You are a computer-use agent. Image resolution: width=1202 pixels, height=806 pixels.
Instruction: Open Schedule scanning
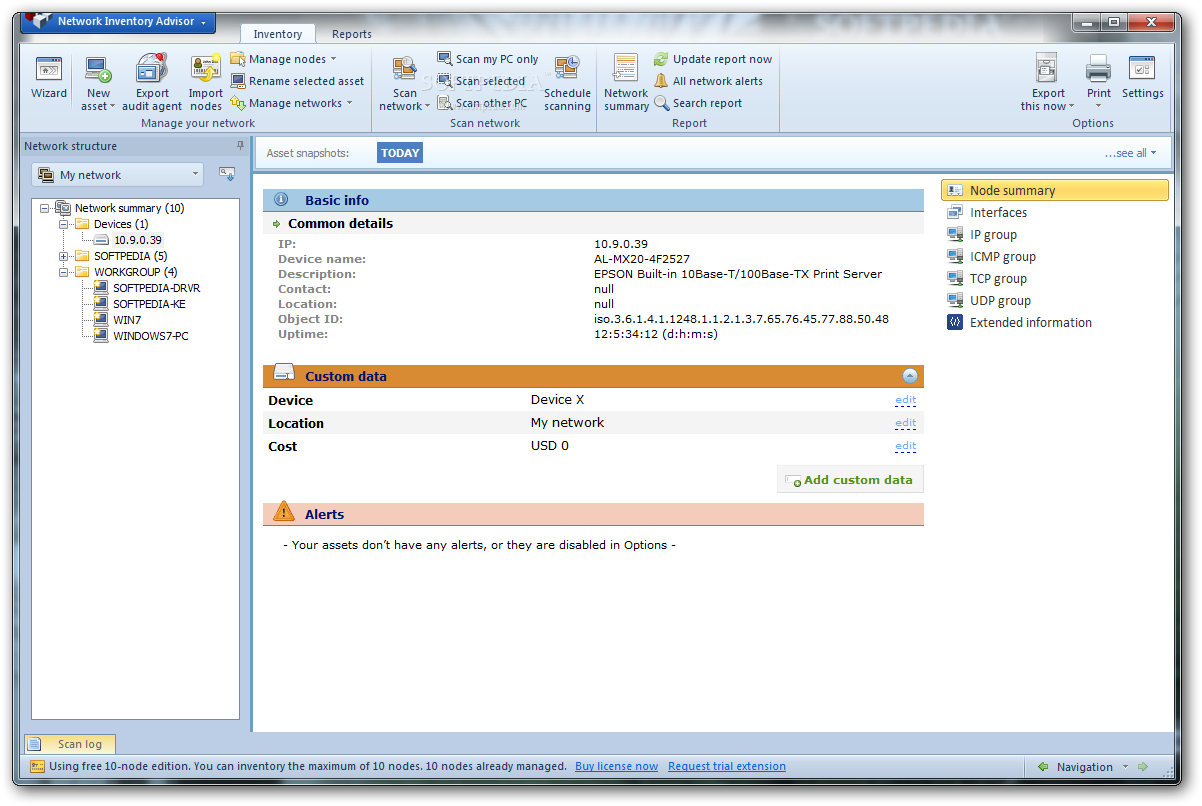tap(567, 82)
